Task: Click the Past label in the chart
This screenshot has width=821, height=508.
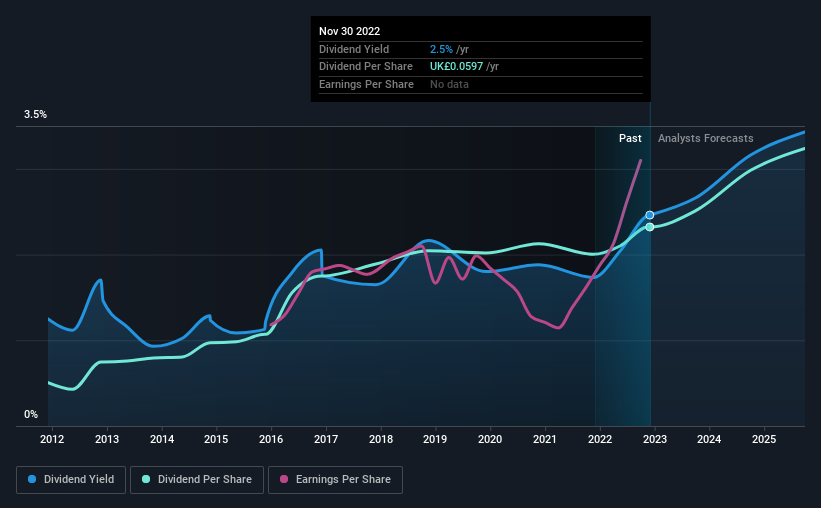Action: [630, 138]
